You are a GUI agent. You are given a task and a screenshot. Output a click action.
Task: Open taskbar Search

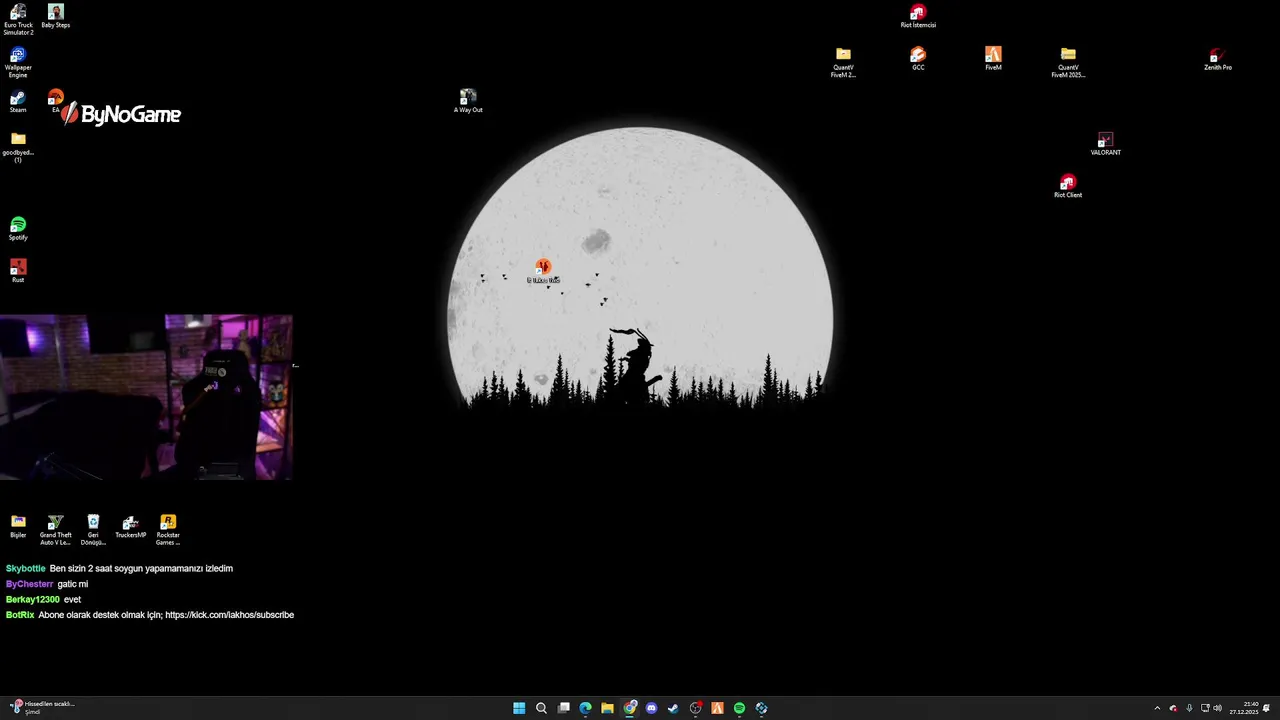click(x=541, y=708)
